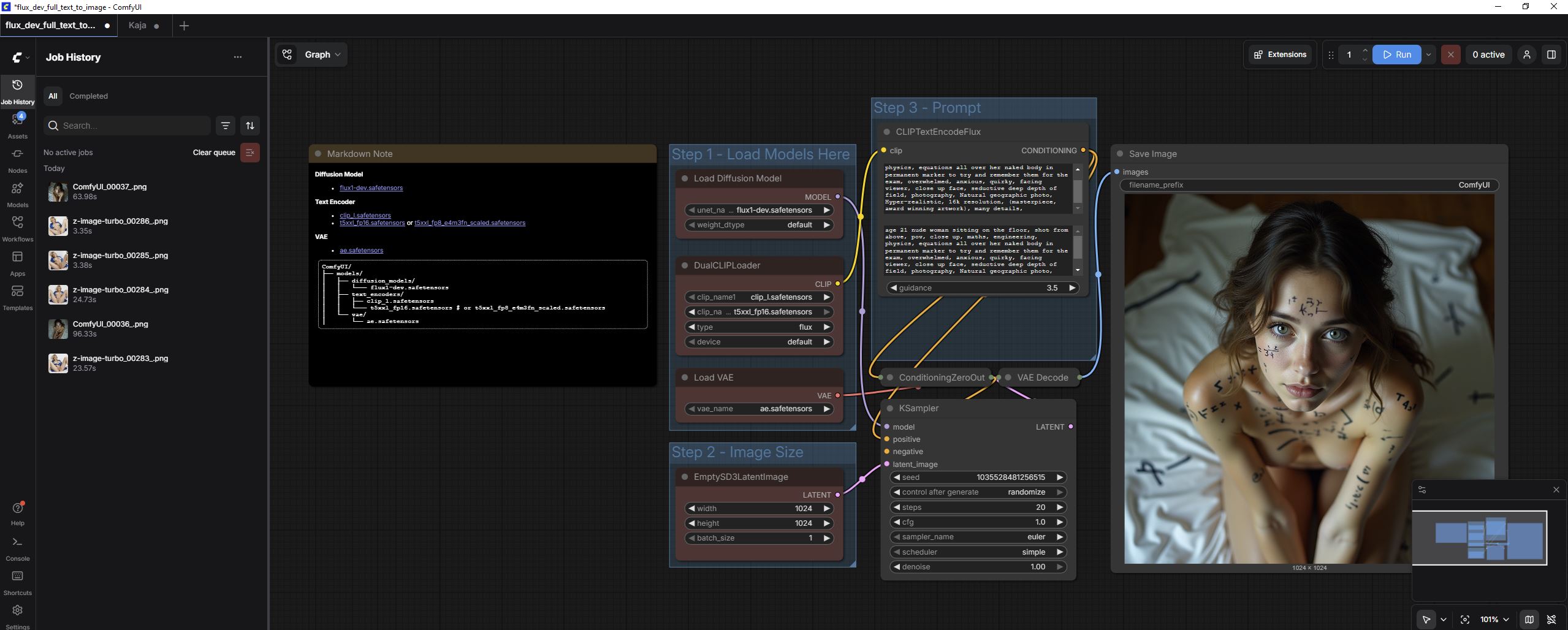Open the Run options dropdown arrow
Viewport: 1568px width, 630px height.
(x=1428, y=55)
